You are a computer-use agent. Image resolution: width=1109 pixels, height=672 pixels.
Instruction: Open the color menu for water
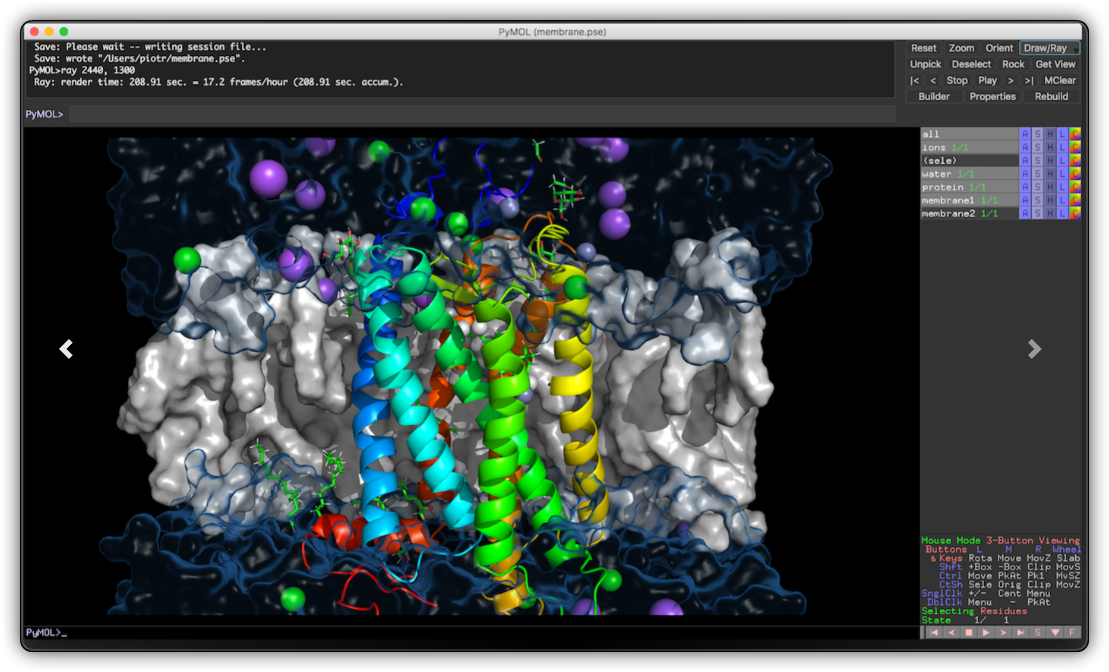point(1075,174)
